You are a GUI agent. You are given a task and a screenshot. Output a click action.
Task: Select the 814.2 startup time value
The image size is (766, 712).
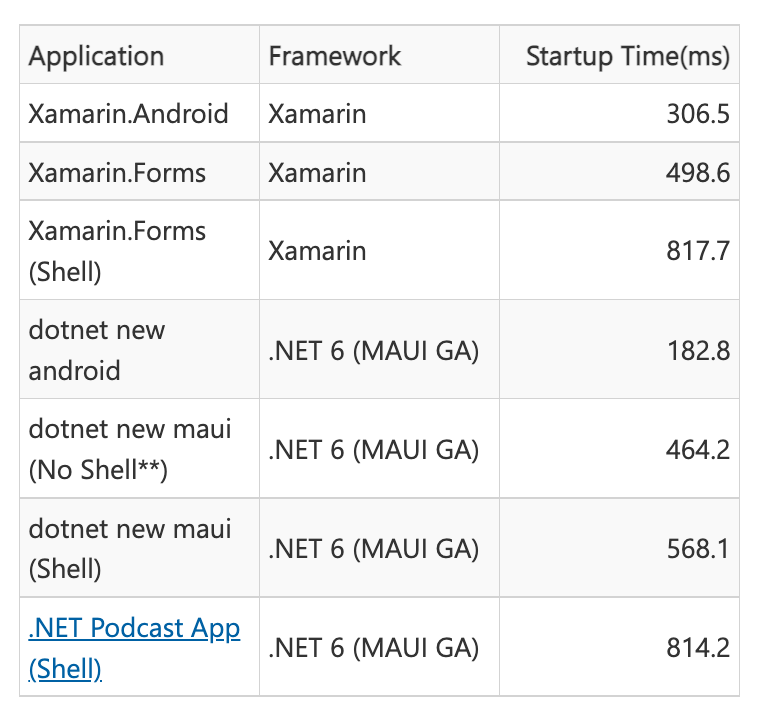[698, 648]
